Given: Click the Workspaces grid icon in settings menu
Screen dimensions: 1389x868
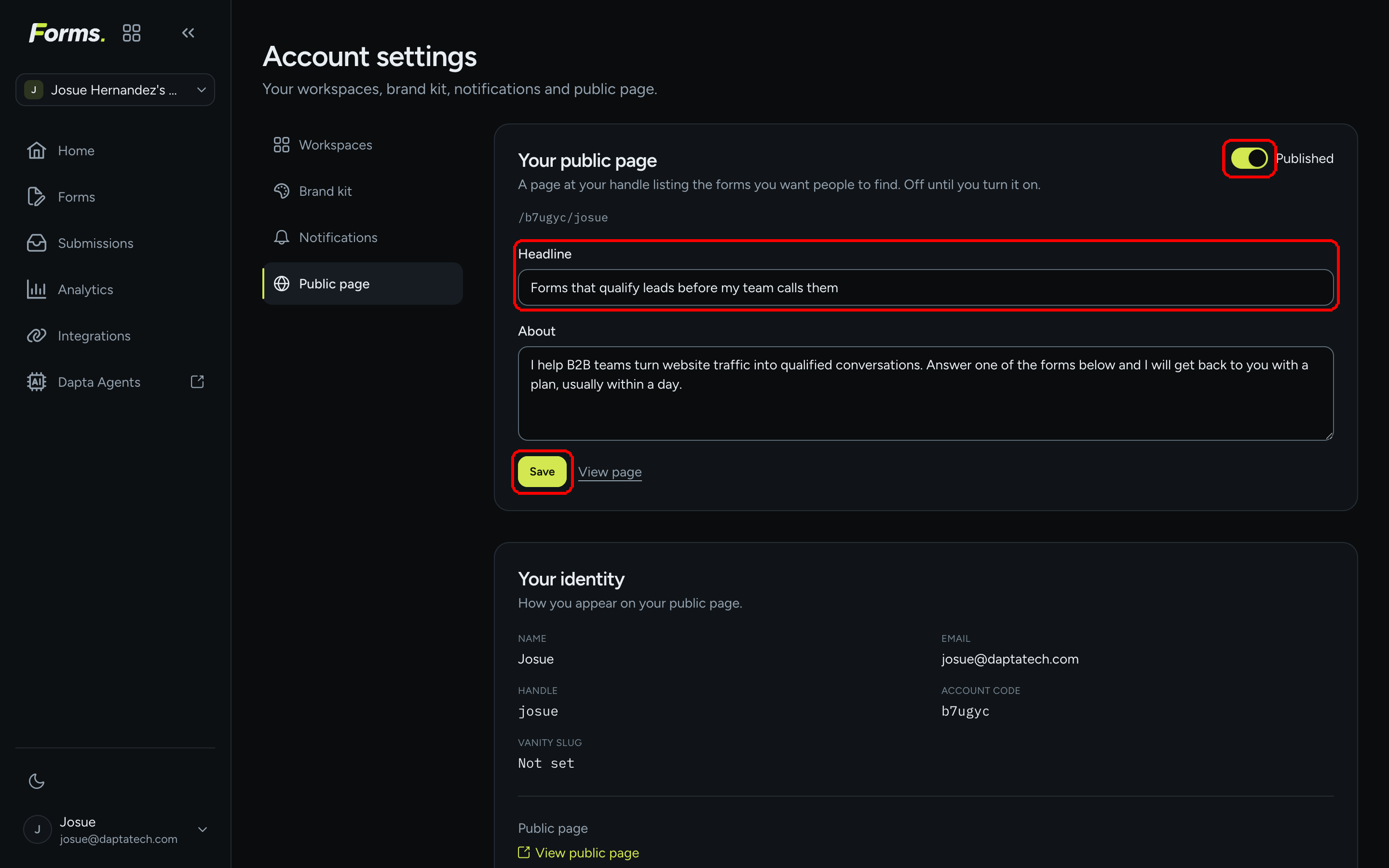Looking at the screenshot, I should tap(281, 145).
